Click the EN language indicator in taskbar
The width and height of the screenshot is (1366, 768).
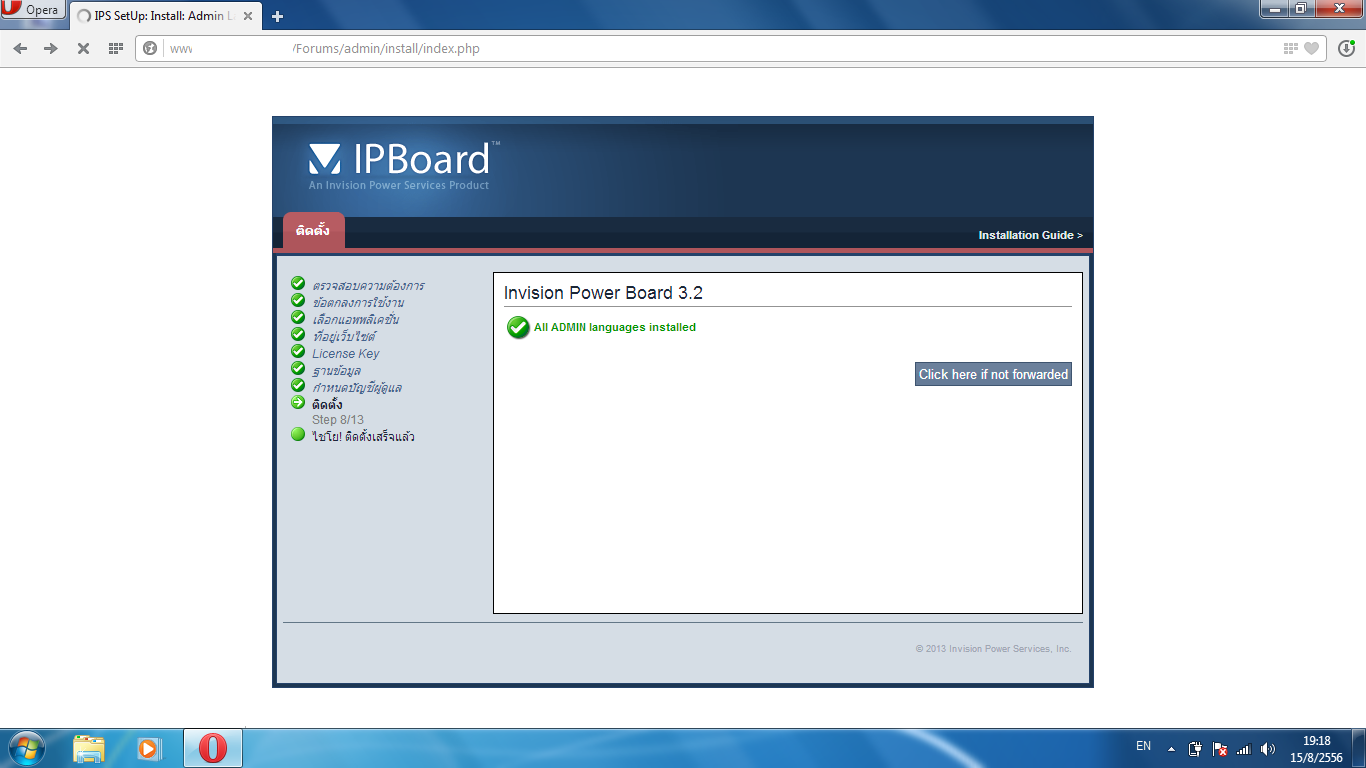1144,746
